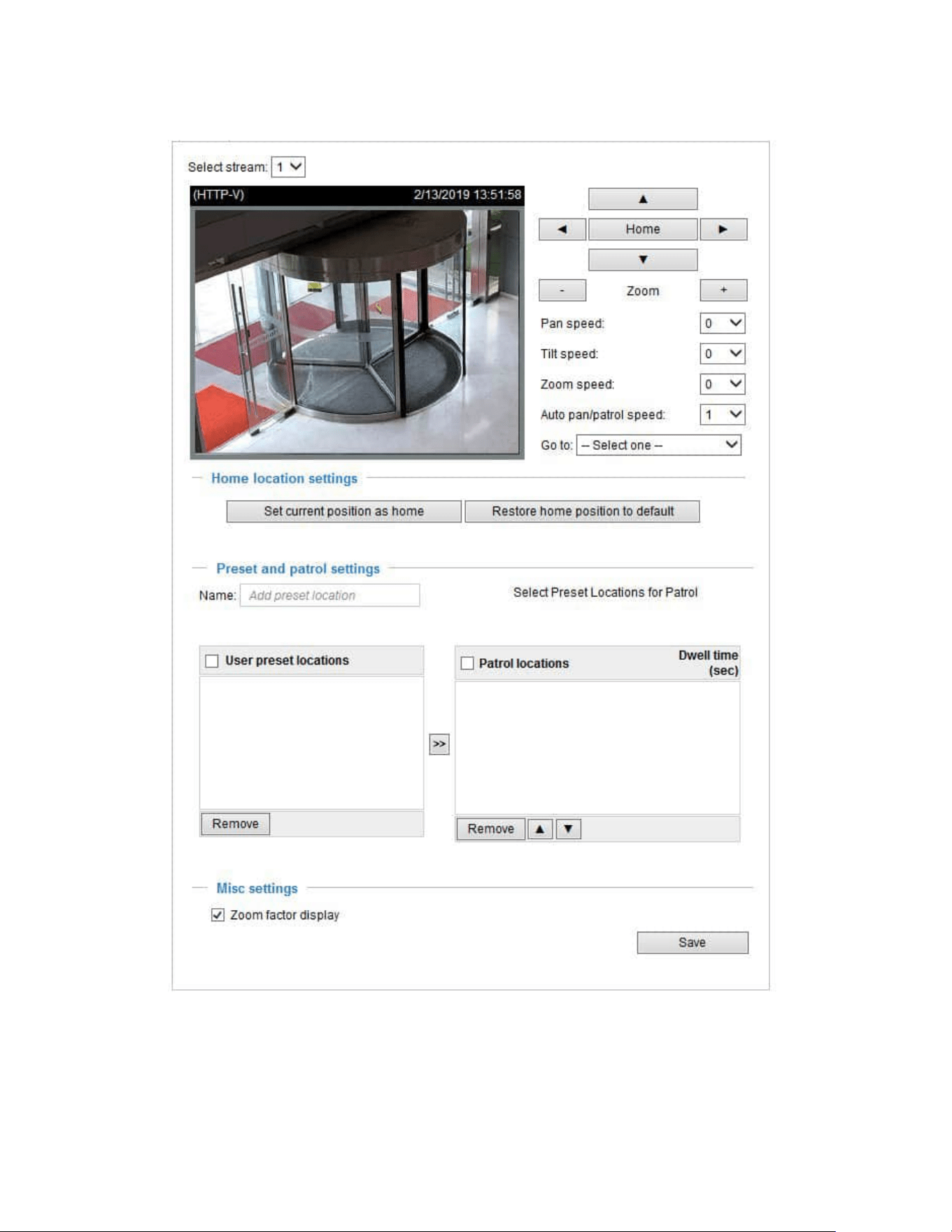The width and height of the screenshot is (952, 1232).
Task: Open the Auto pan/patrol speed dropdown
Action: pos(723,415)
